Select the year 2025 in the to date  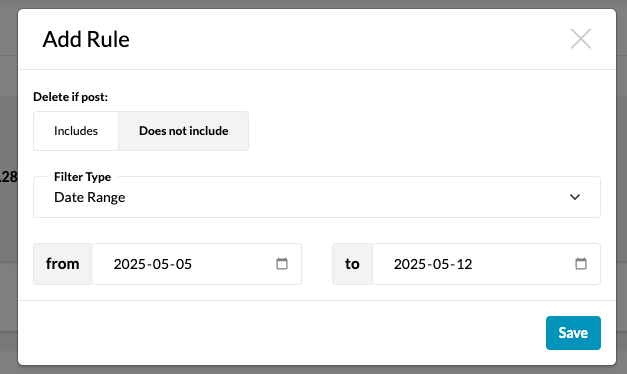409,264
